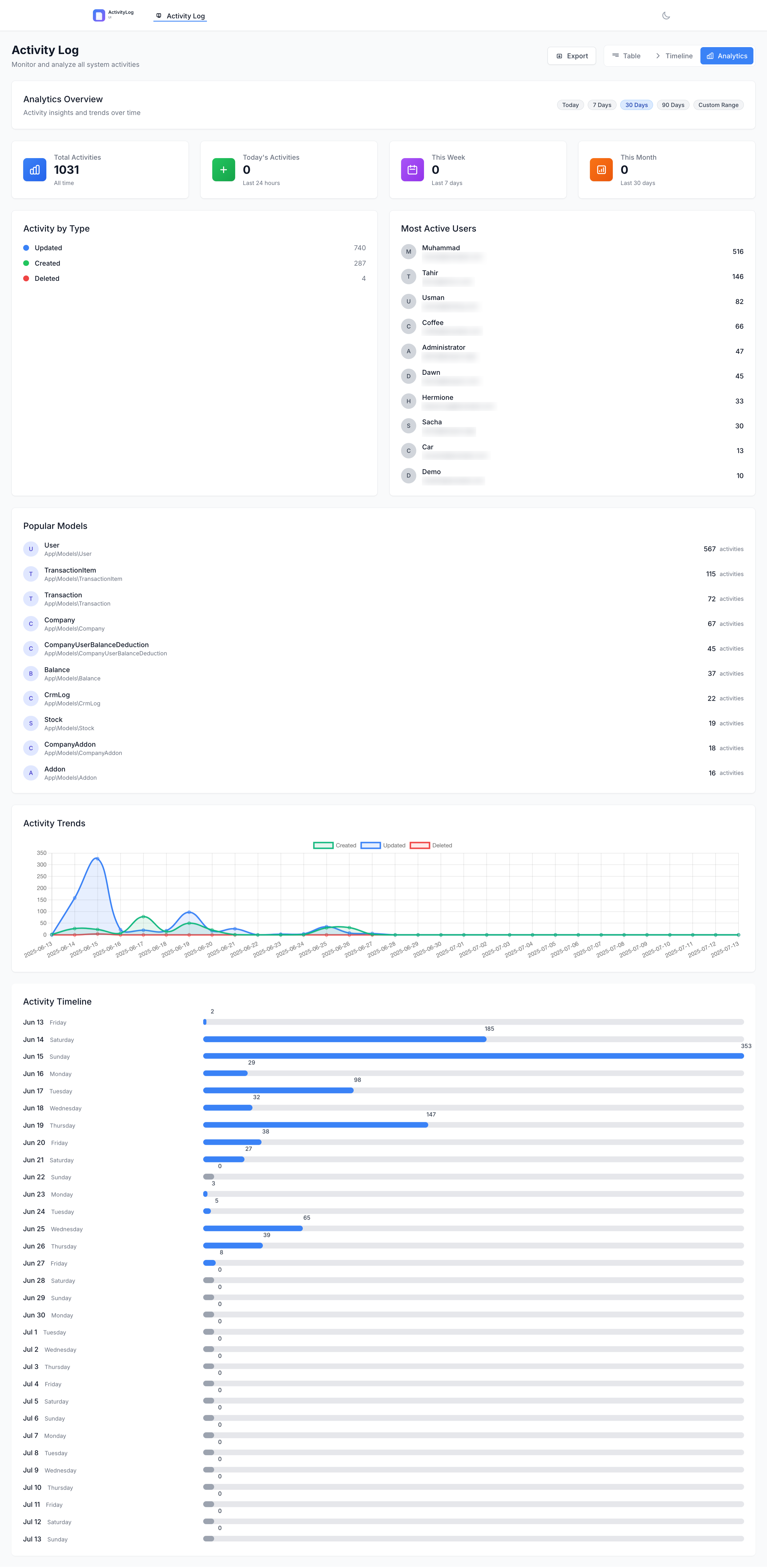
Task: Click Balance model avatar icon
Action: pyautogui.click(x=31, y=673)
